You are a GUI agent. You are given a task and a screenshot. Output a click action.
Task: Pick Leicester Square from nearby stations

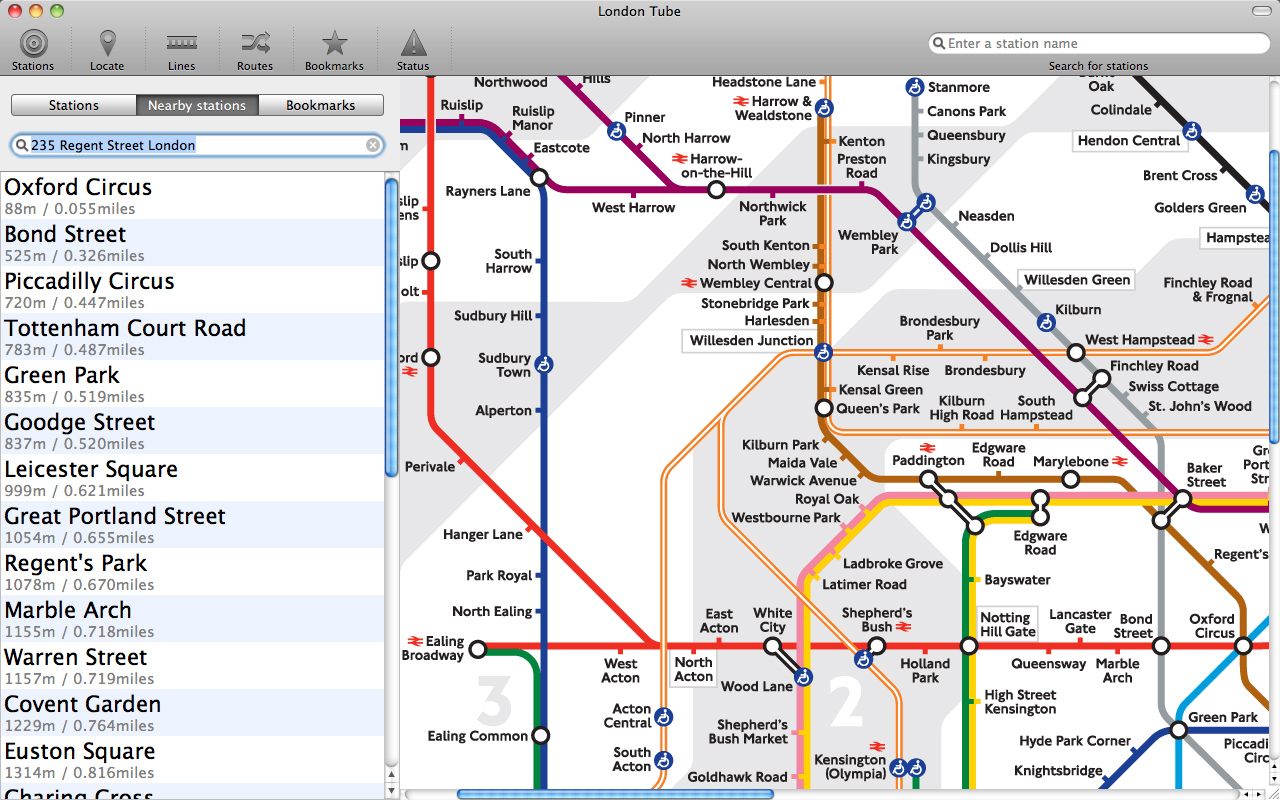point(192,478)
